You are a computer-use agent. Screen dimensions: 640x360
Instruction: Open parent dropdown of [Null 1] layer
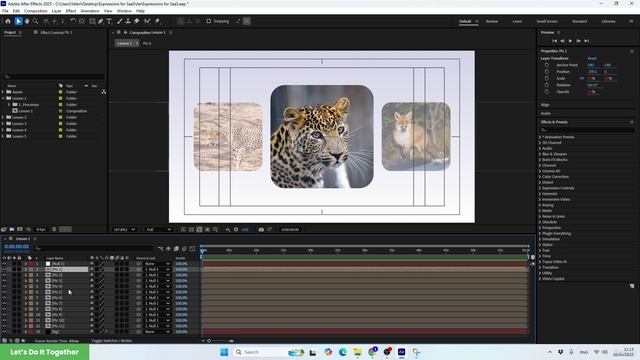point(157,264)
